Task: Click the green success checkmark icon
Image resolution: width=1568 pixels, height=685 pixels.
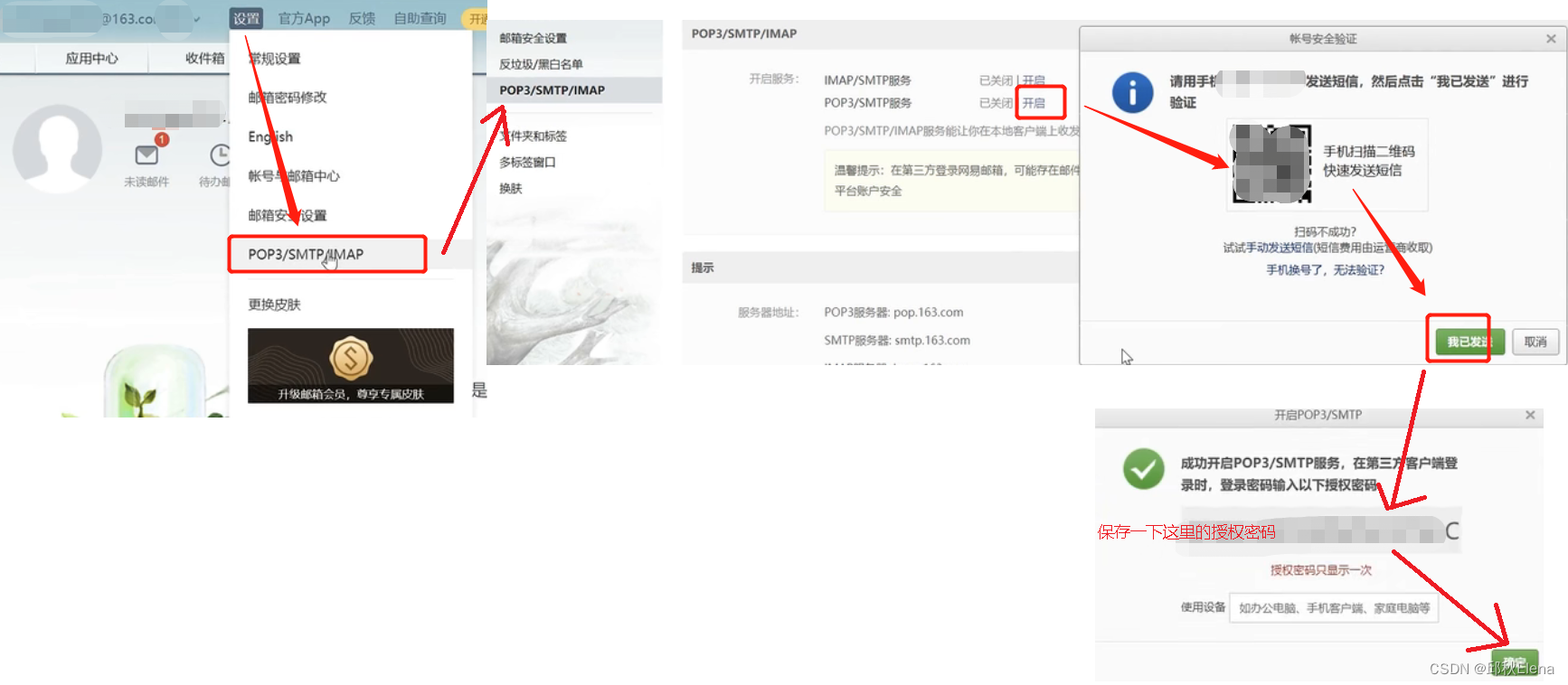Action: 1144,469
